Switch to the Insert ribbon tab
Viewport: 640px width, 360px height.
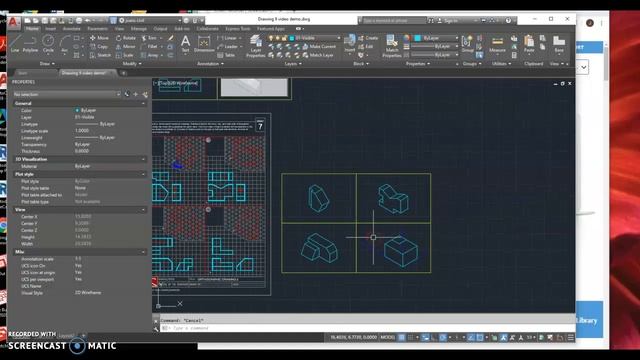(51, 29)
